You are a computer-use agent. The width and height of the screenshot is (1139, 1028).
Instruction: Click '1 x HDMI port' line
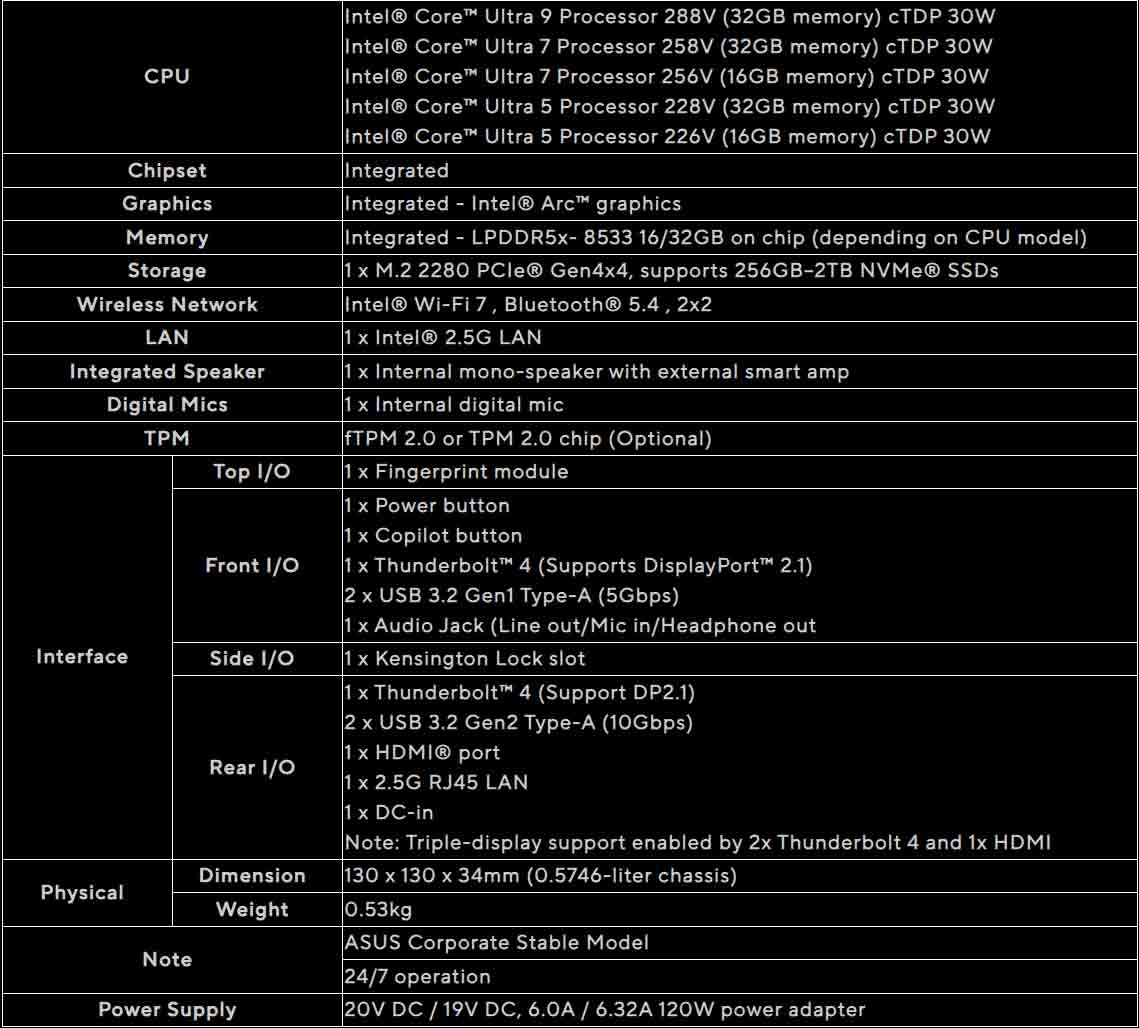pos(422,753)
